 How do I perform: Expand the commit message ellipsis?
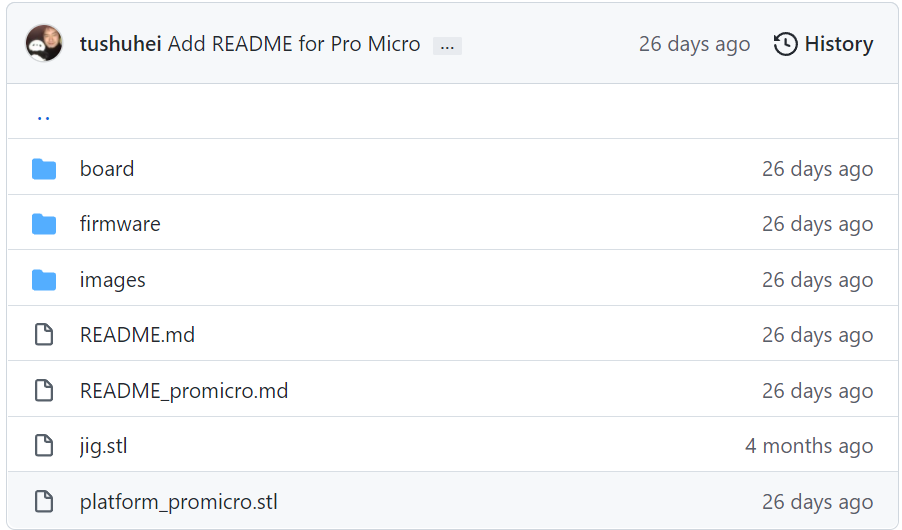[x=447, y=45]
